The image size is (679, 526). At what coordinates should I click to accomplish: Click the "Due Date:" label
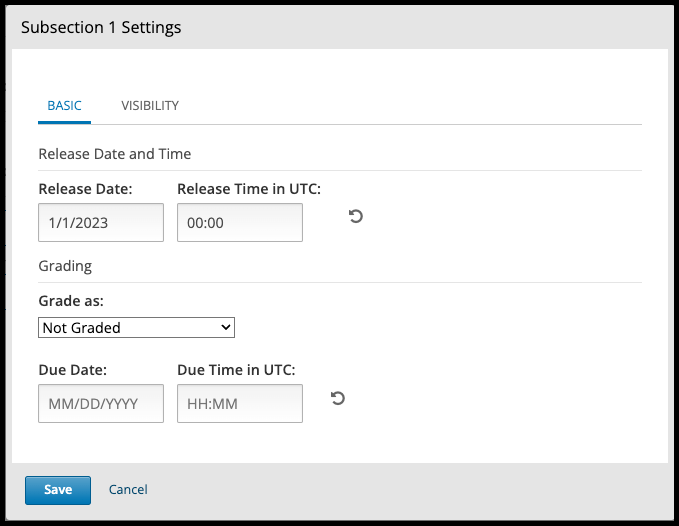(73, 370)
